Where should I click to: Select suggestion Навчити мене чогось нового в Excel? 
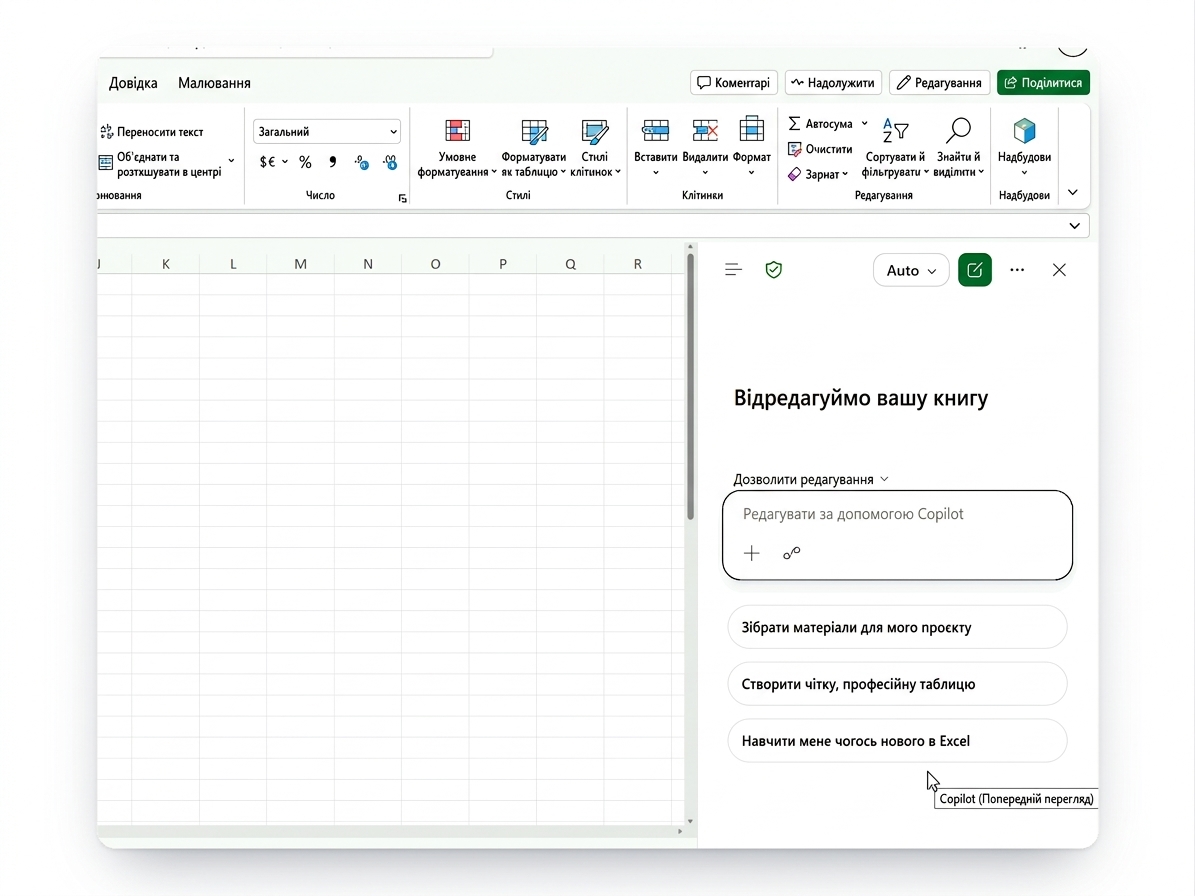pyautogui.click(x=898, y=741)
